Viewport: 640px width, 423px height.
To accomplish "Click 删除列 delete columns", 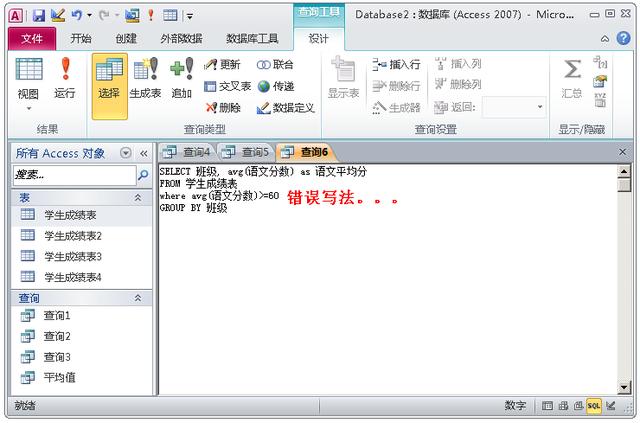I will [x=458, y=85].
